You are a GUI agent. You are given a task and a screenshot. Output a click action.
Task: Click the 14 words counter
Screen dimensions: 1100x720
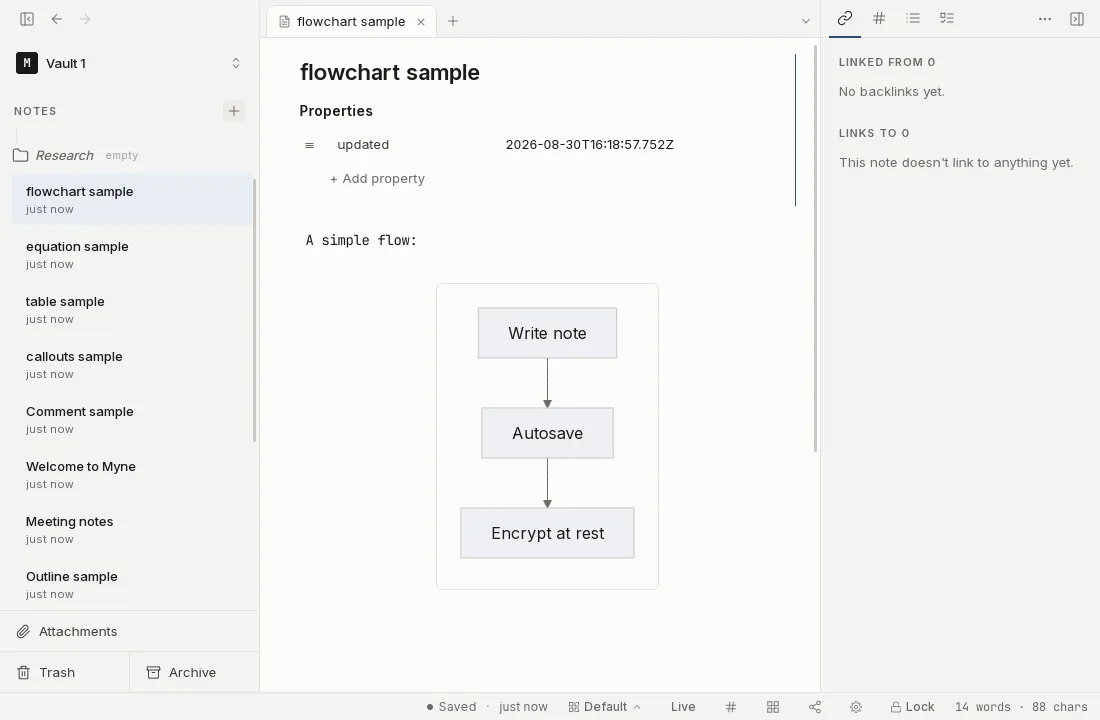(982, 707)
